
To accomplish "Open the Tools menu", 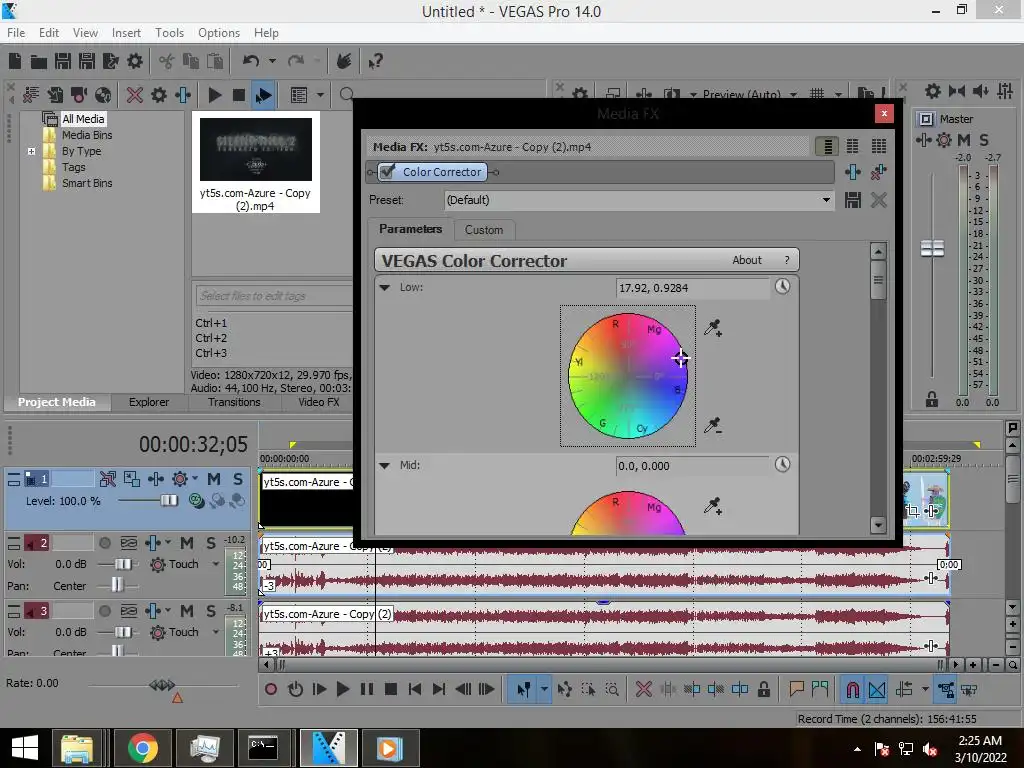I will tap(169, 33).
